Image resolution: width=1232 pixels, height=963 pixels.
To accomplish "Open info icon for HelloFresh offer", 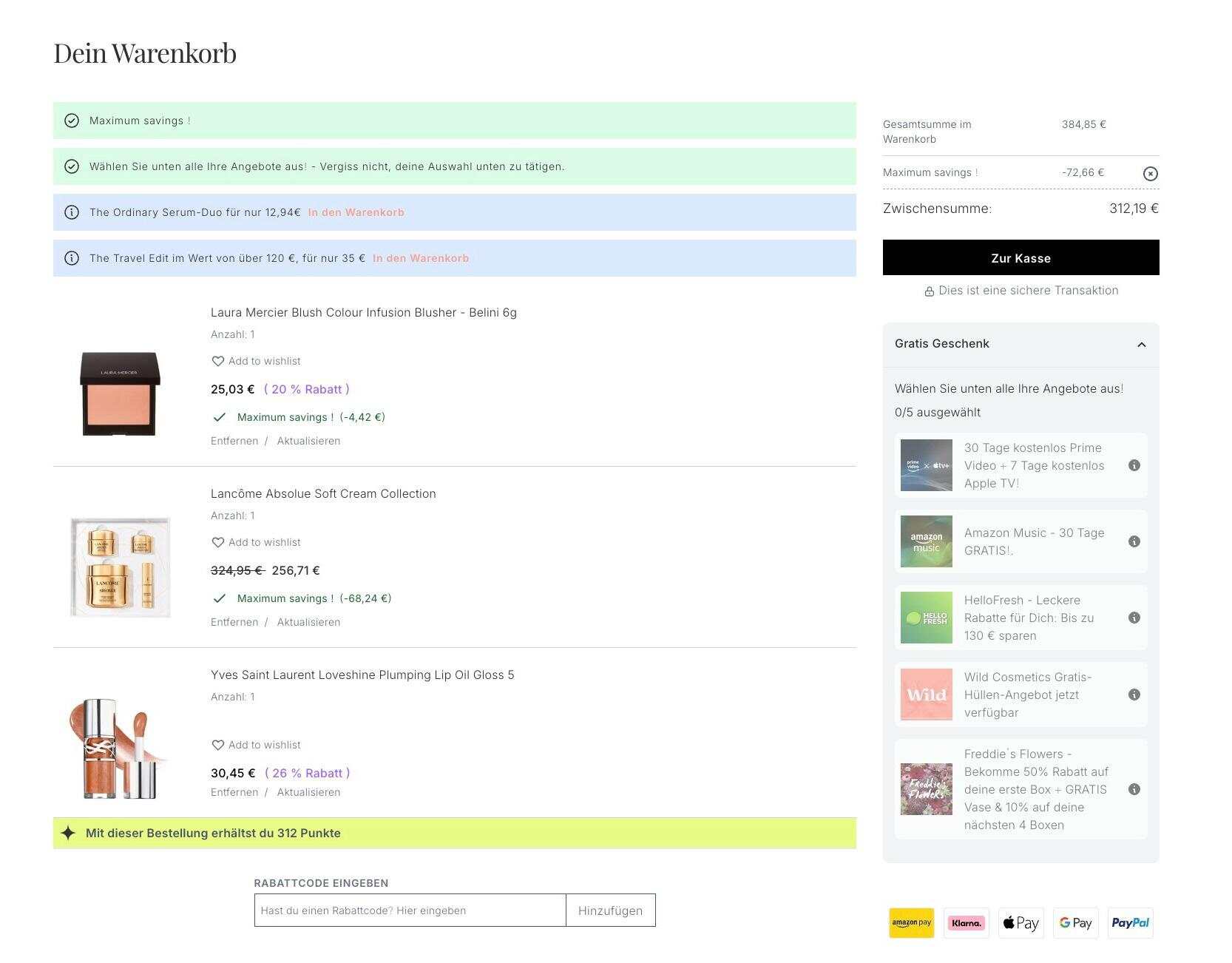I will [1134, 618].
